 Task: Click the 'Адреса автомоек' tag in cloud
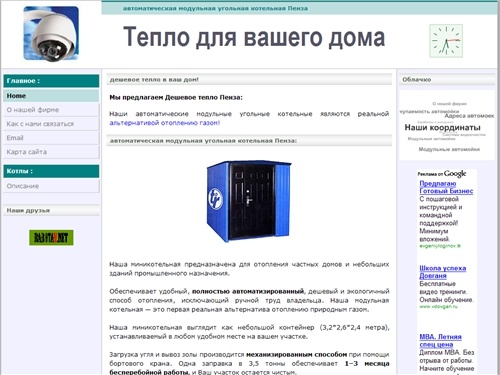(469, 116)
